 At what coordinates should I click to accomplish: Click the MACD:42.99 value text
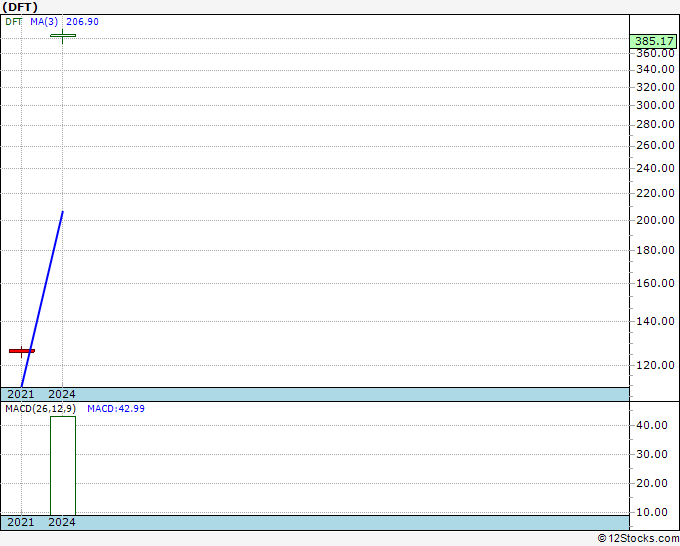point(116,409)
